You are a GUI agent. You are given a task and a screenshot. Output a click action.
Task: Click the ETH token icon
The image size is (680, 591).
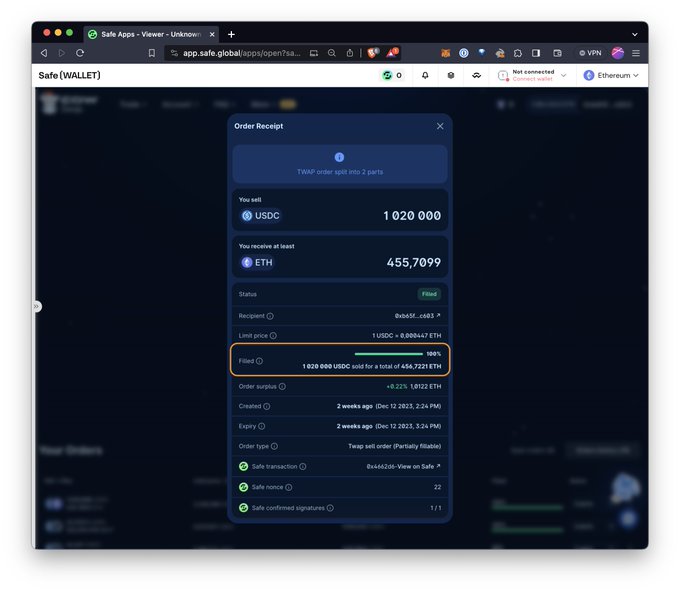click(x=247, y=262)
